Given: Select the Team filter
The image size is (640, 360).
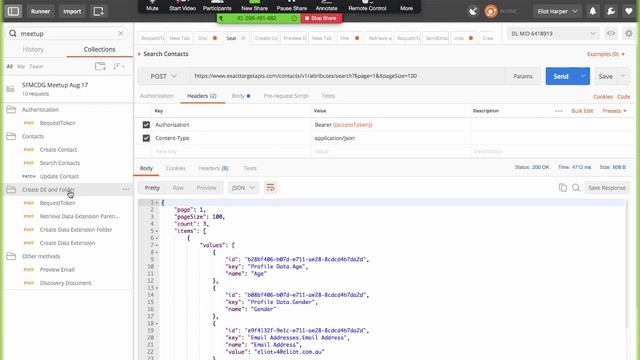Looking at the screenshot, I should (36, 66).
